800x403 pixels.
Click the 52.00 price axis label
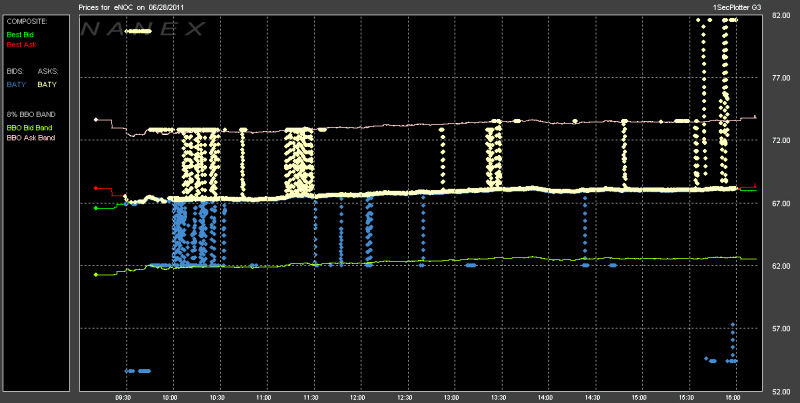click(783, 391)
